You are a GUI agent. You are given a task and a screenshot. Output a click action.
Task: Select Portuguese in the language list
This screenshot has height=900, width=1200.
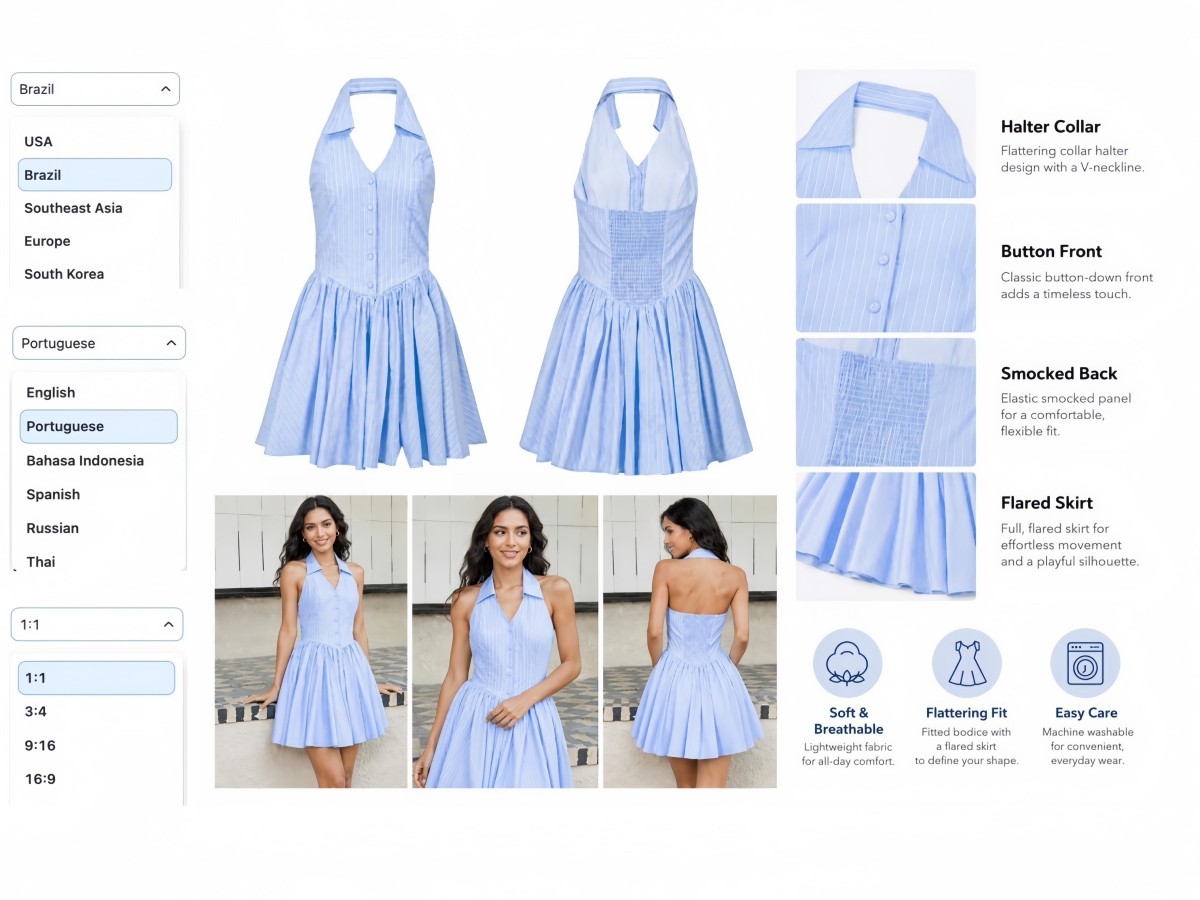pyautogui.click(x=98, y=426)
